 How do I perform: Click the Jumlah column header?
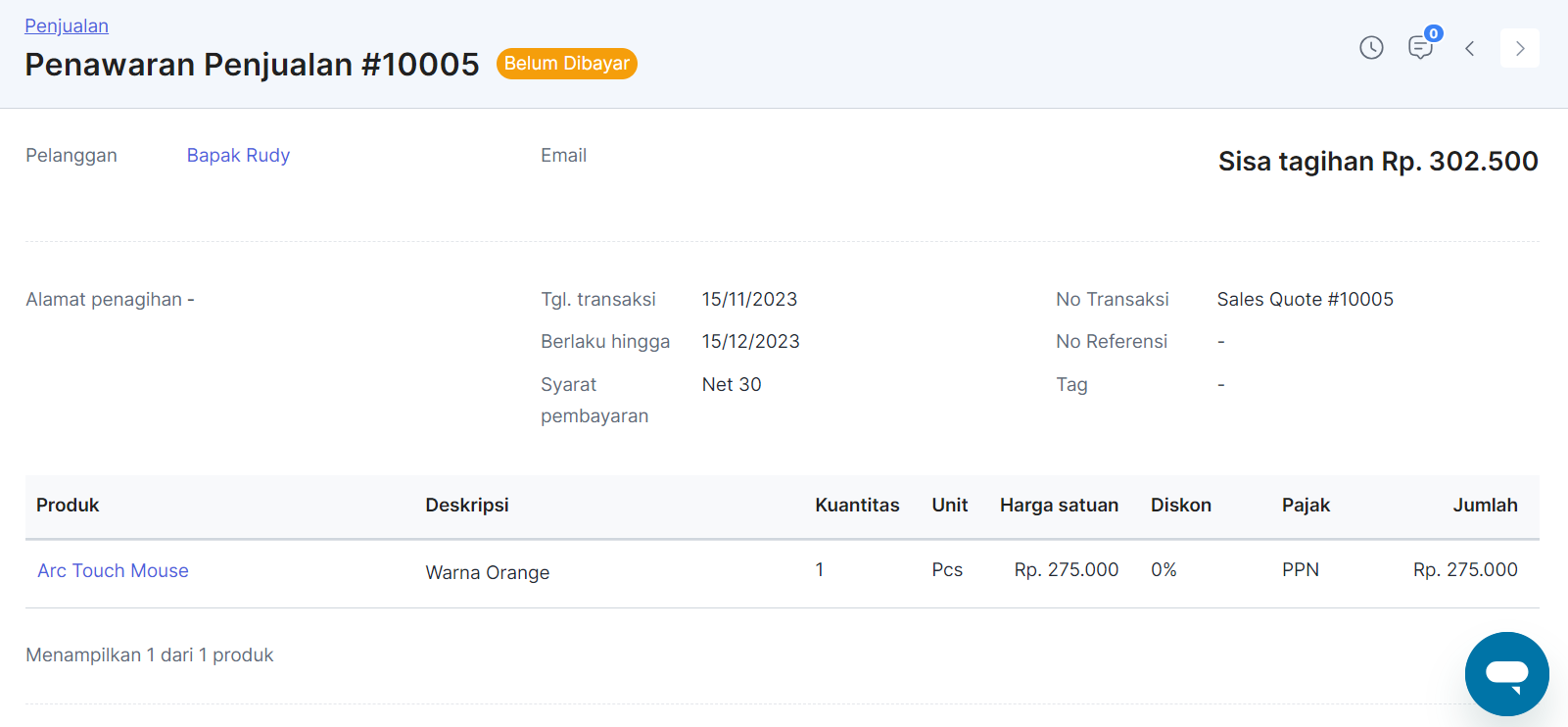[1485, 506]
